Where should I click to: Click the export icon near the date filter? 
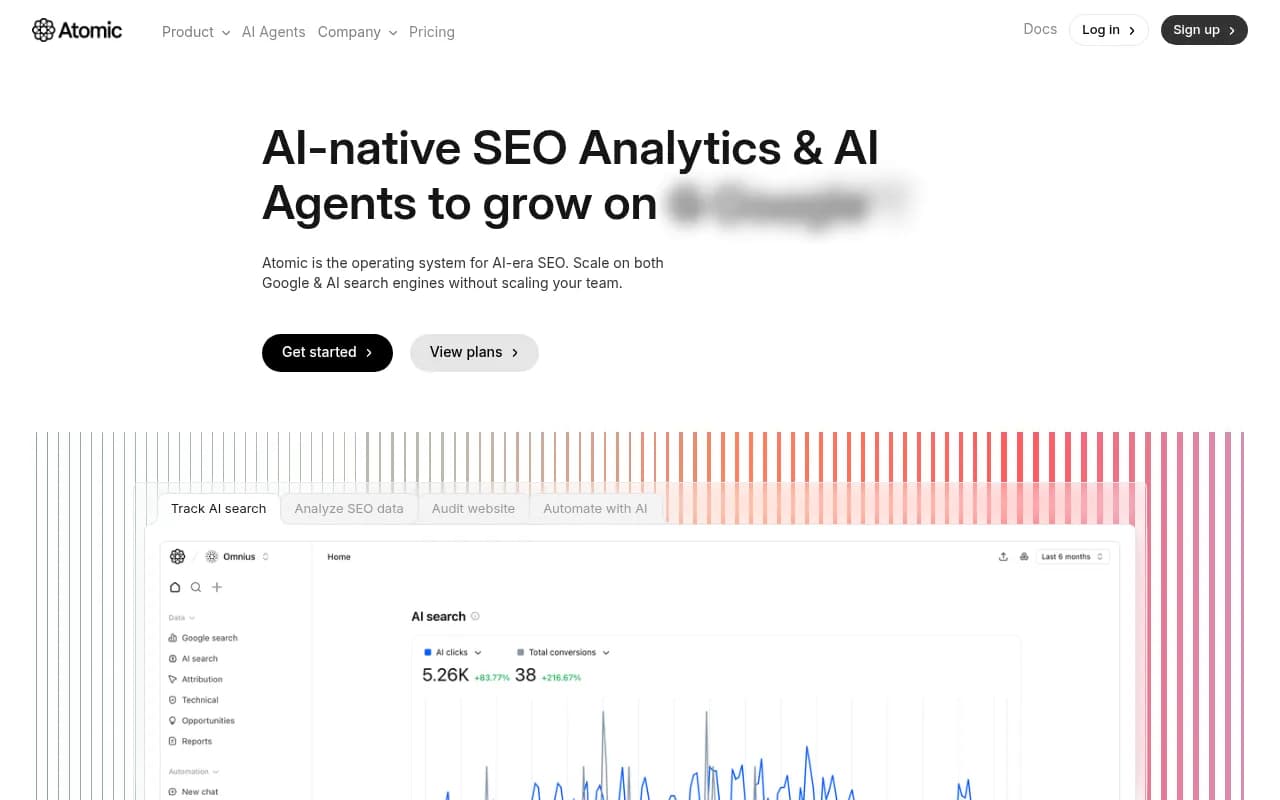(1004, 556)
